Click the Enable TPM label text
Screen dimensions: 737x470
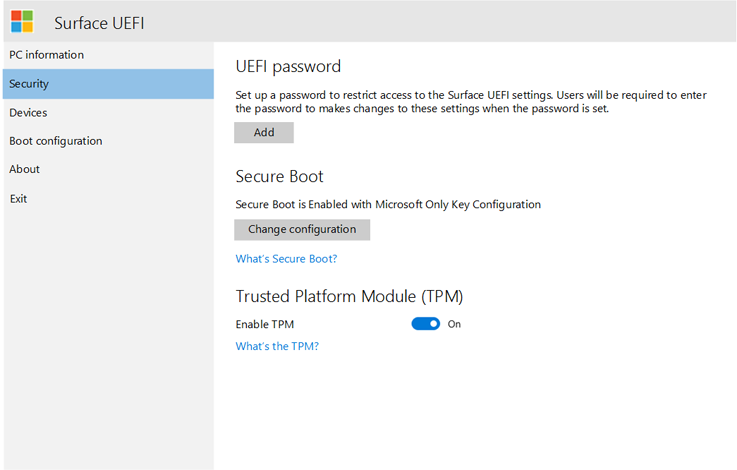click(x=265, y=324)
